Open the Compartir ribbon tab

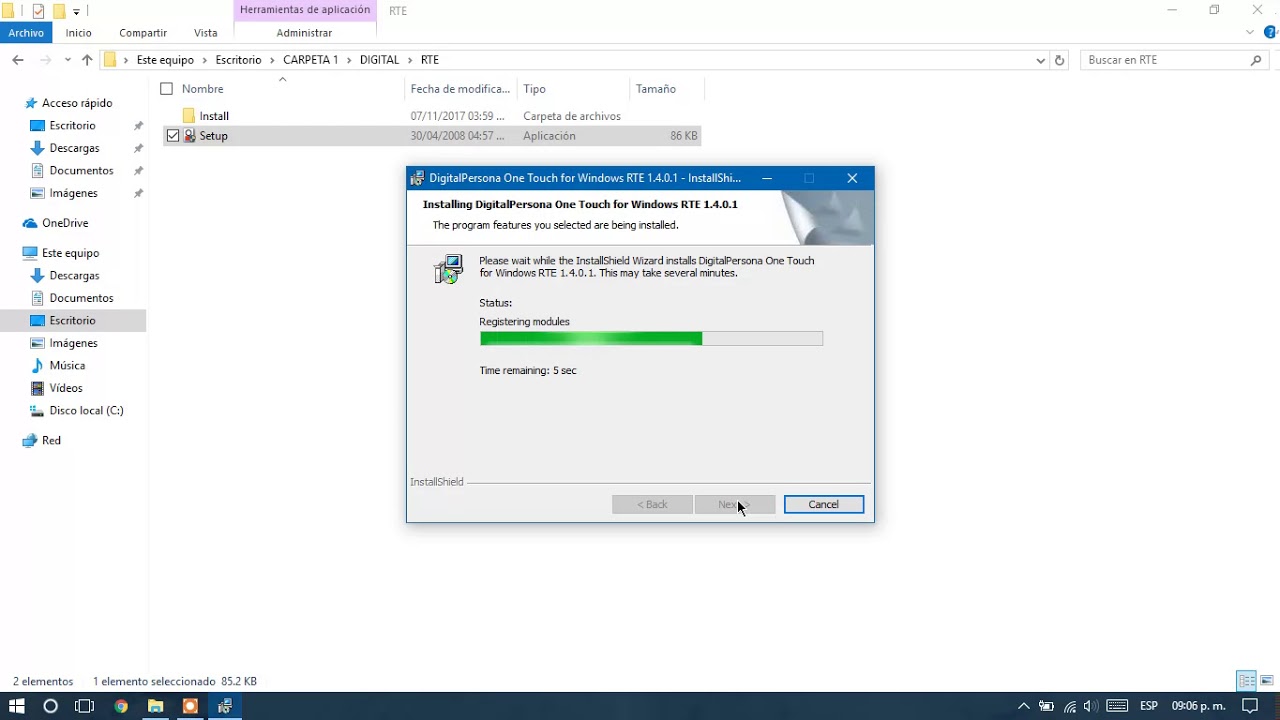pyautogui.click(x=143, y=33)
